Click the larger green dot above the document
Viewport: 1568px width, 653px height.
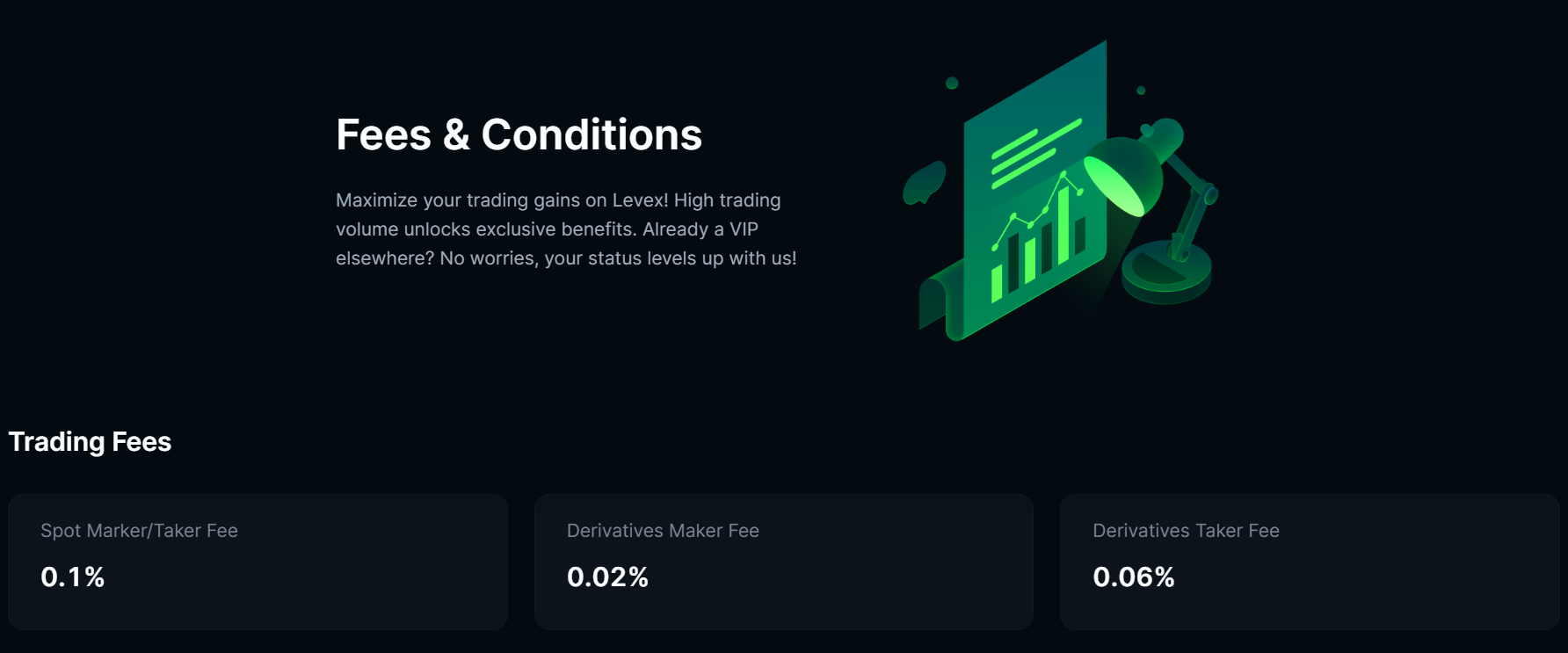(952, 83)
